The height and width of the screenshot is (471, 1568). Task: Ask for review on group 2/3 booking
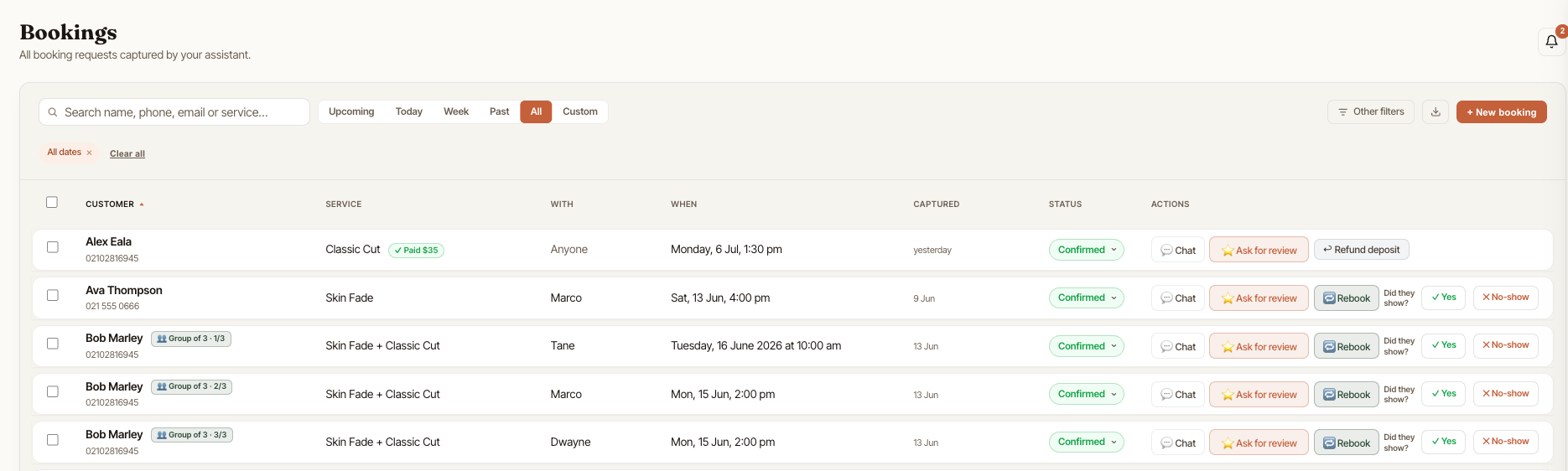1259,394
